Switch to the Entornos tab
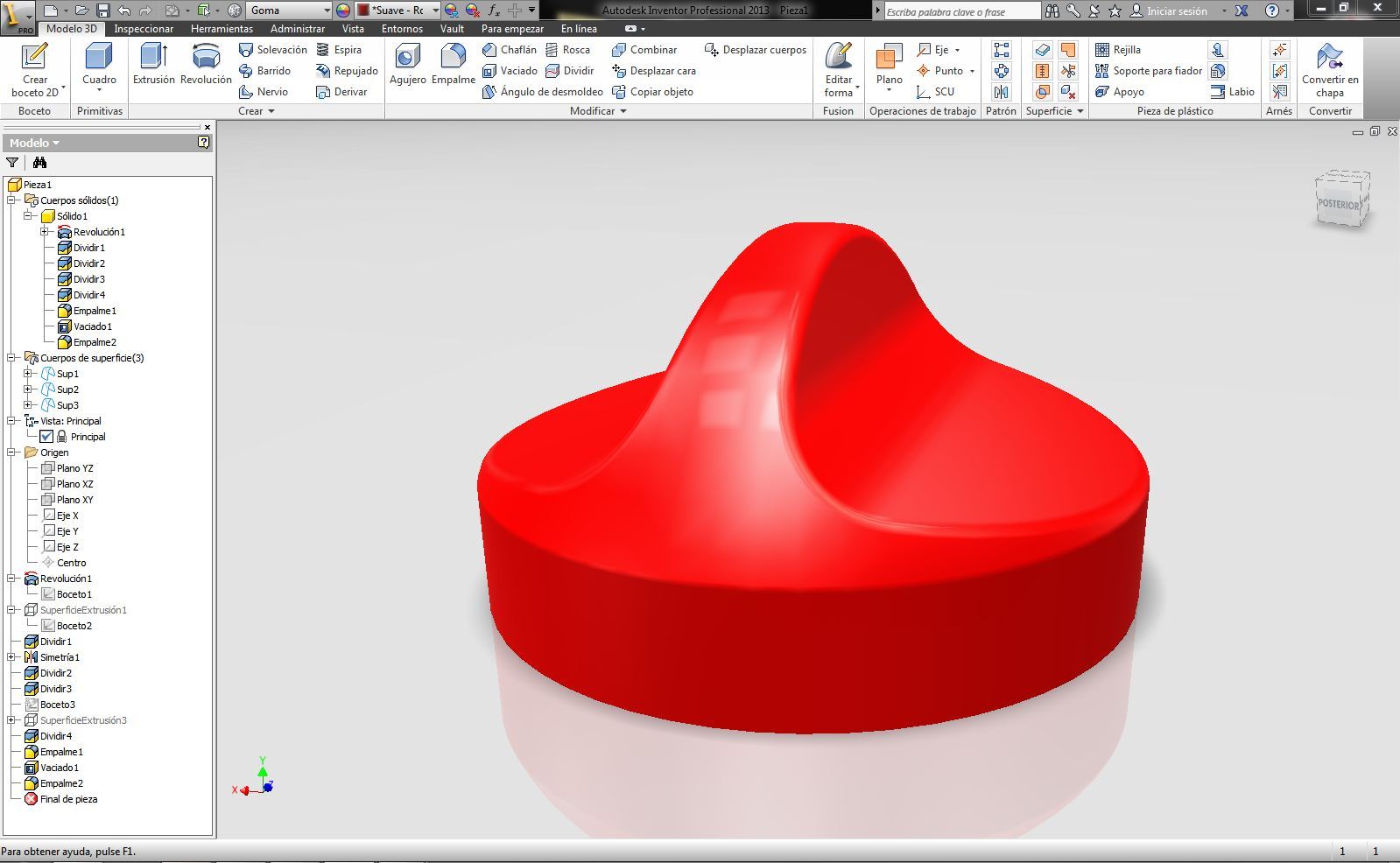Image resolution: width=1400 pixels, height=863 pixels. coord(402,29)
